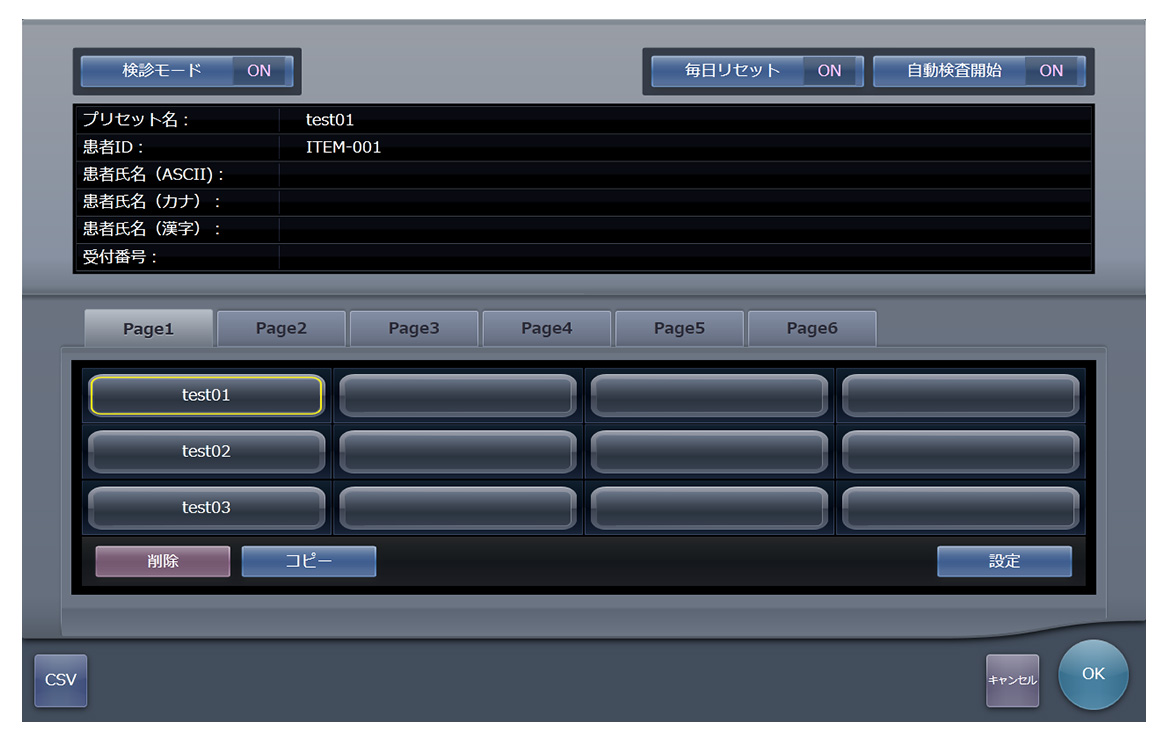The width and height of the screenshot is (1170, 745).
Task: Click the empty 受付番号 field
Action: point(685,257)
